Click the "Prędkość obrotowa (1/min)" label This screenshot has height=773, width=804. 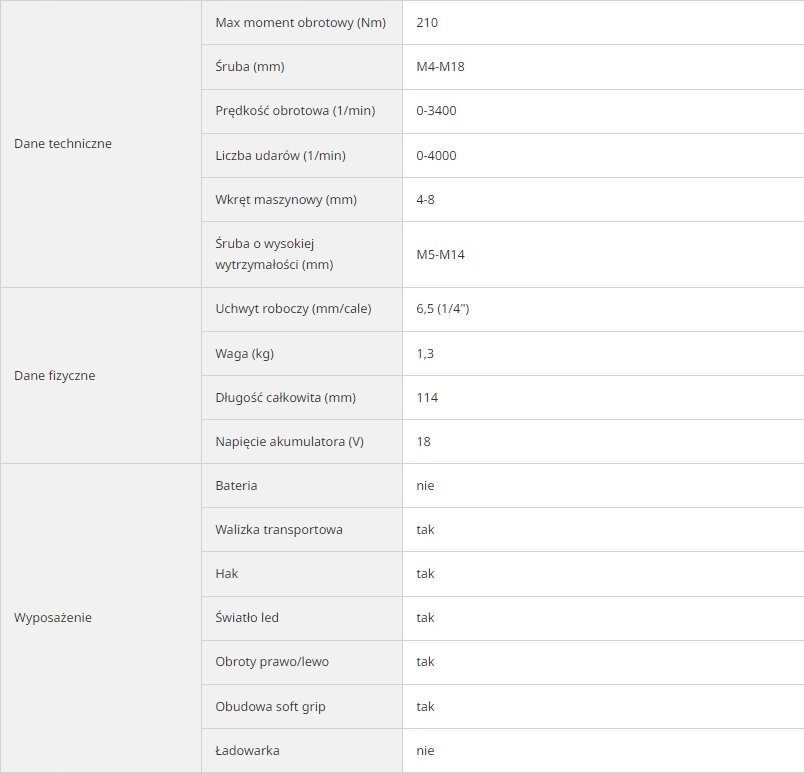coord(295,111)
